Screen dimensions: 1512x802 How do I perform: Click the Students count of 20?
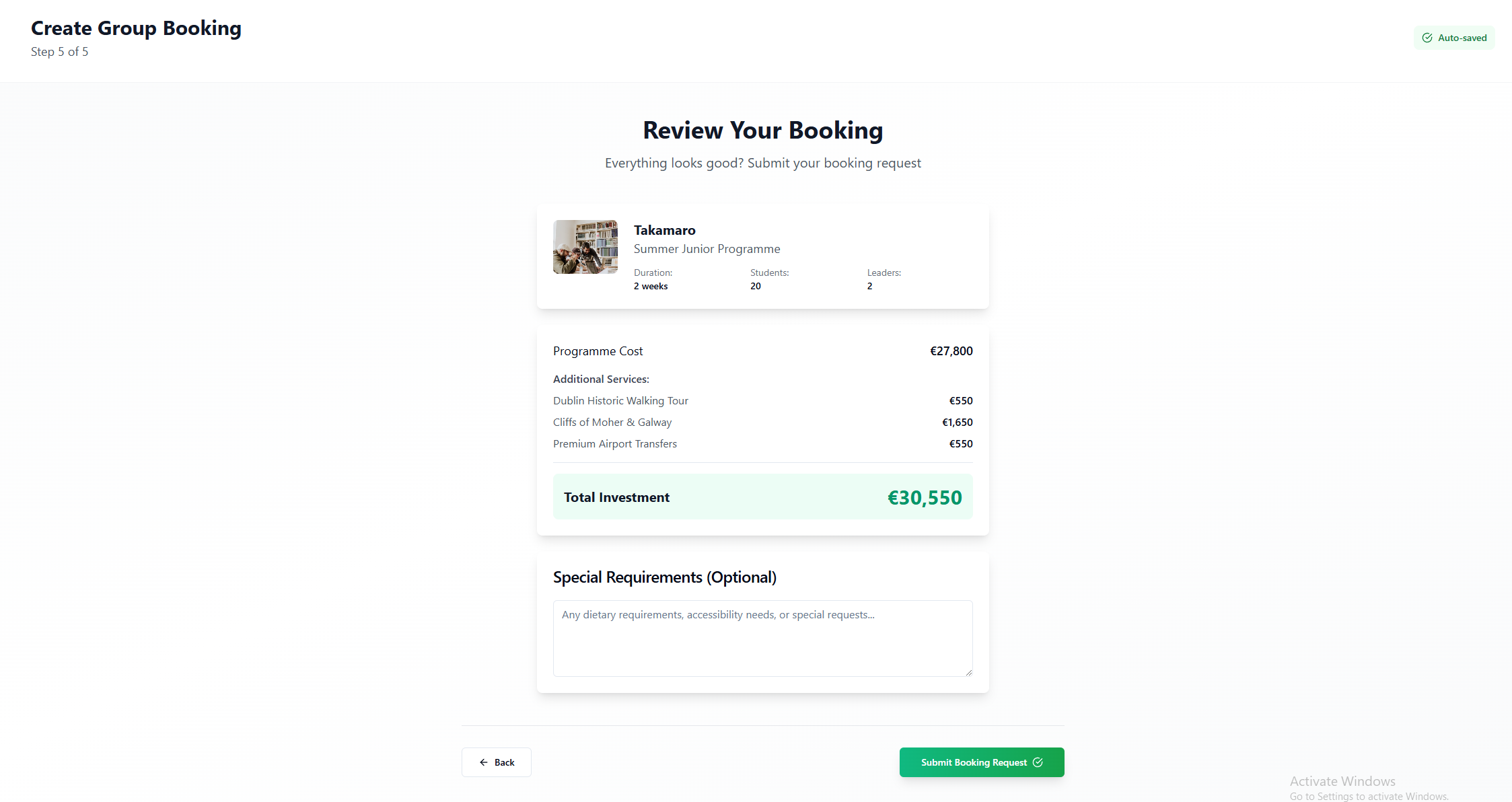tap(756, 285)
